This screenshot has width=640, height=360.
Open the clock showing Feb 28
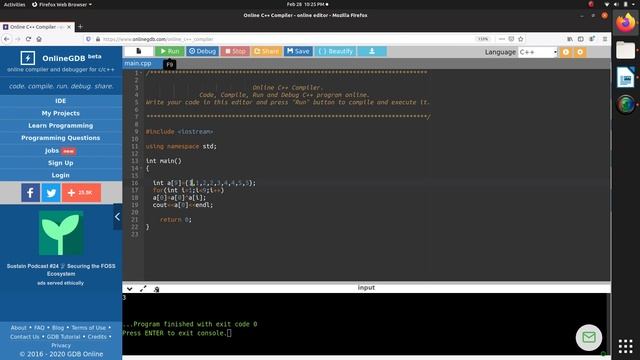[x=307, y=4]
